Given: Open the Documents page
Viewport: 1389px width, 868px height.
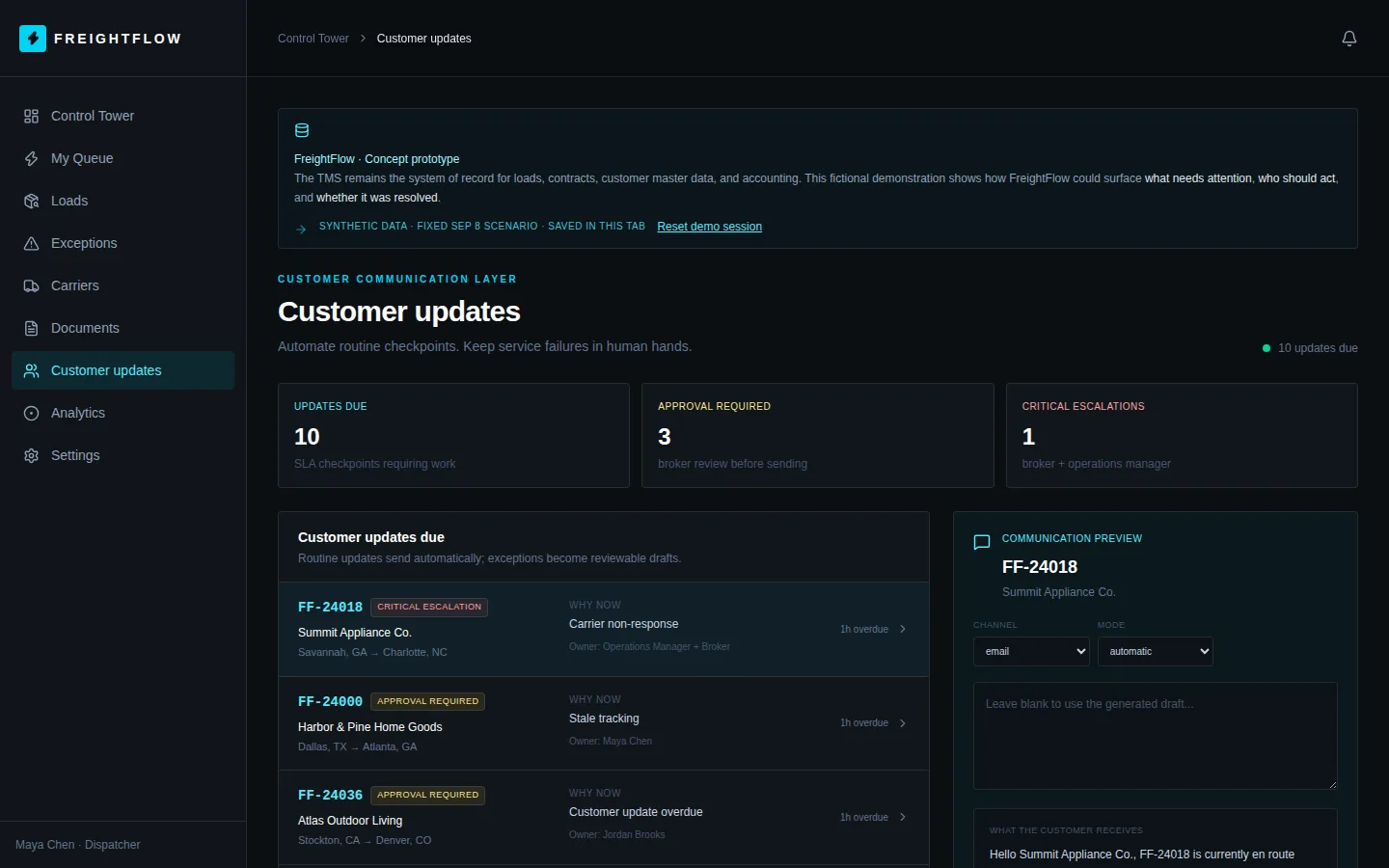Looking at the screenshot, I should [123, 328].
